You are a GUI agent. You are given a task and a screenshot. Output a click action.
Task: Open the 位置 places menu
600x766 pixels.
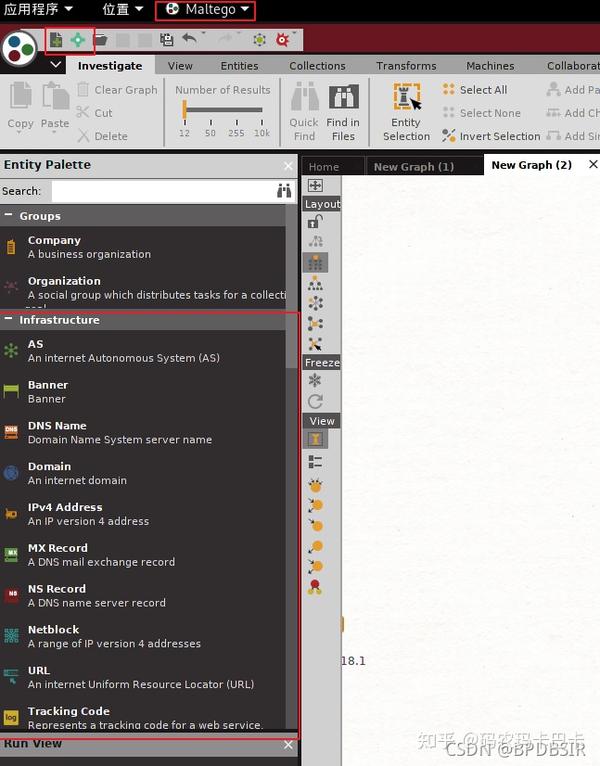[123, 9]
